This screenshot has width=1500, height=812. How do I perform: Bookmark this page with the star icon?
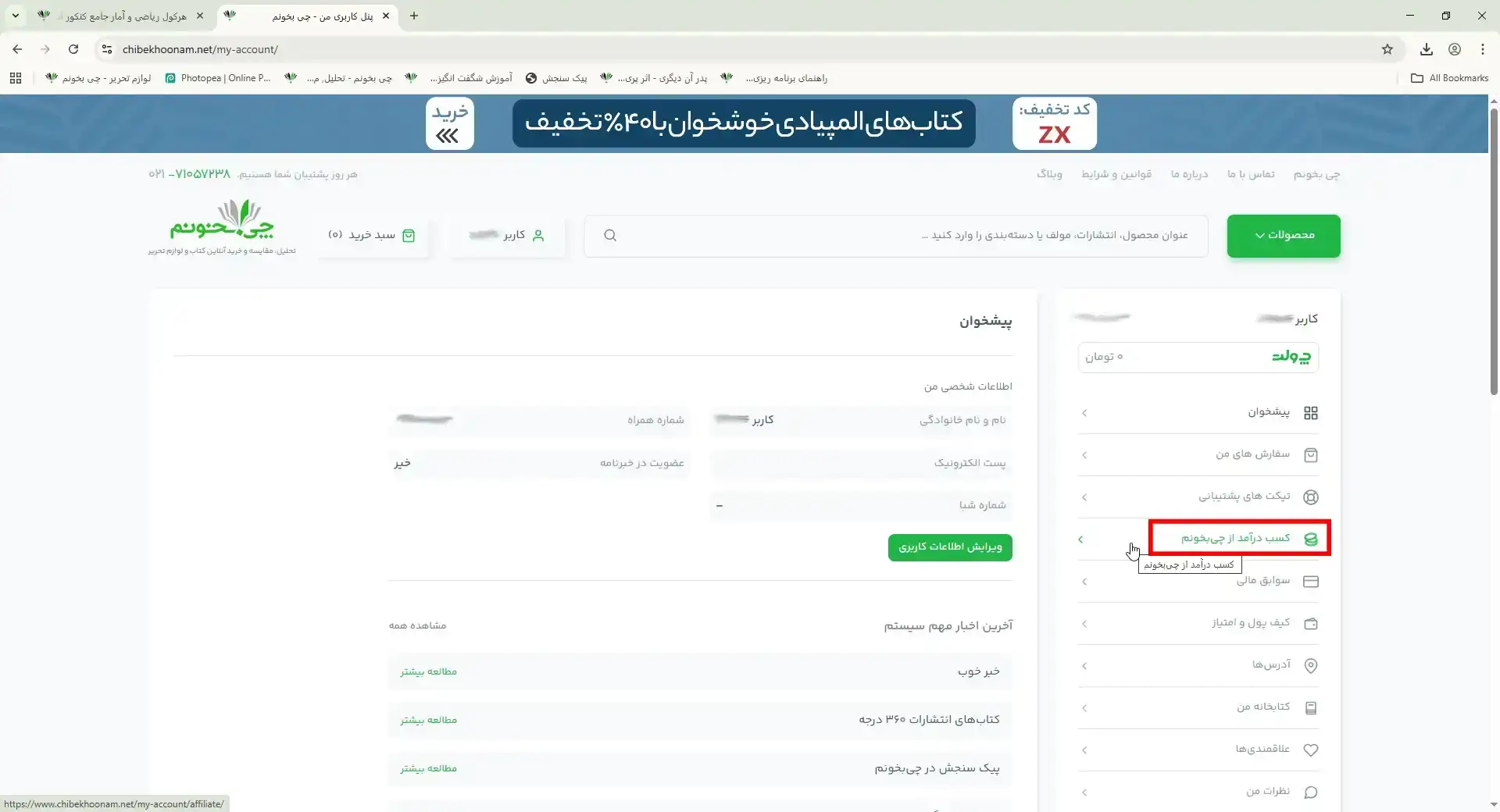1387,49
